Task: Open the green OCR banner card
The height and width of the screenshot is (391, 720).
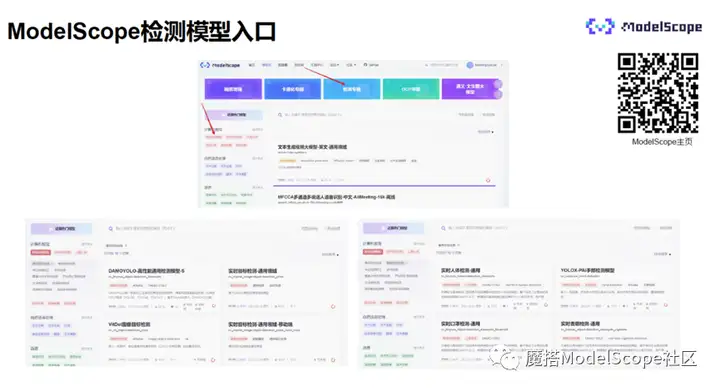Action: [x=411, y=89]
